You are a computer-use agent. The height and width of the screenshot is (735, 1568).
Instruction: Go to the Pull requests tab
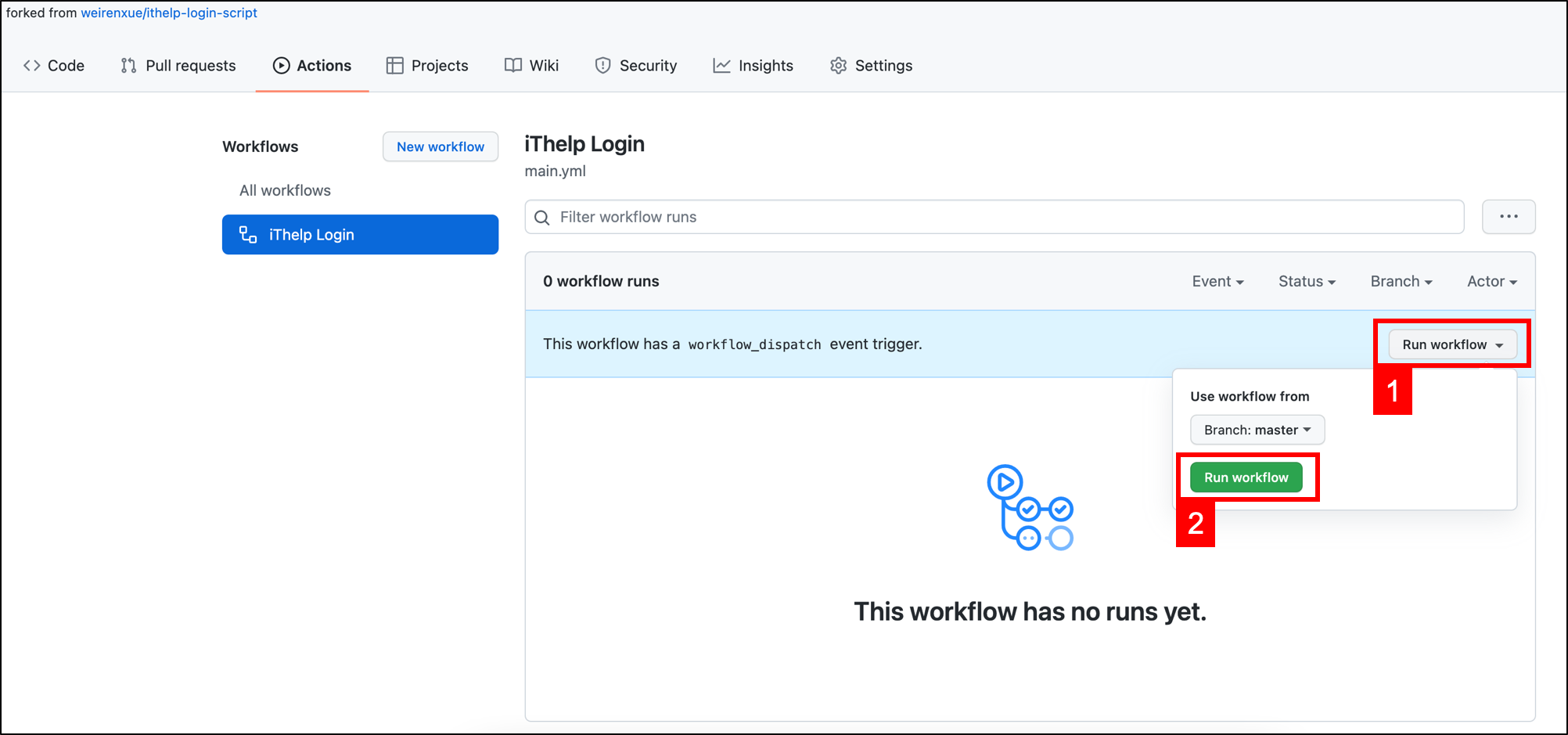[178, 66]
